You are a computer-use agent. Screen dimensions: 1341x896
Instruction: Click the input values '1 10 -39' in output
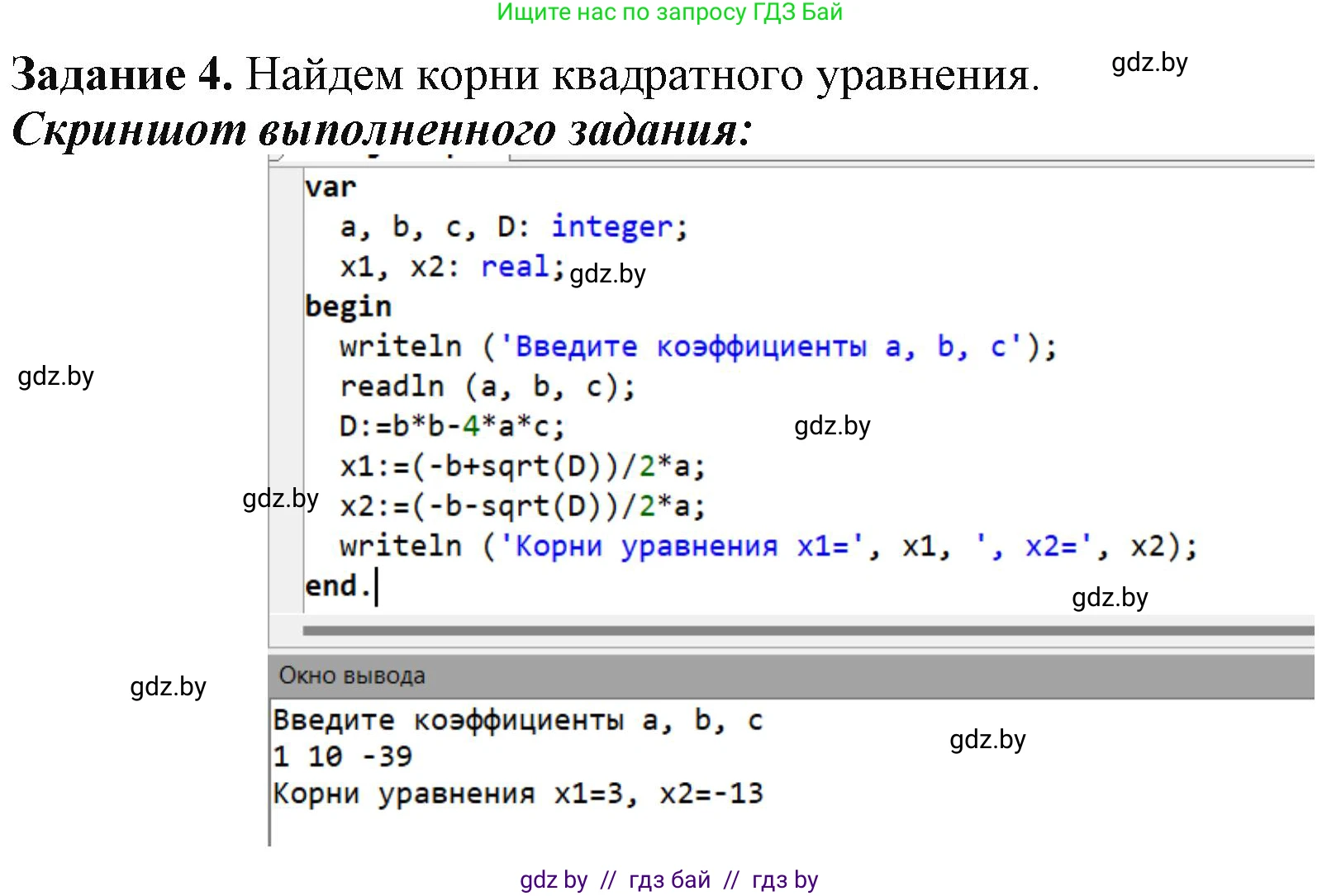342,756
